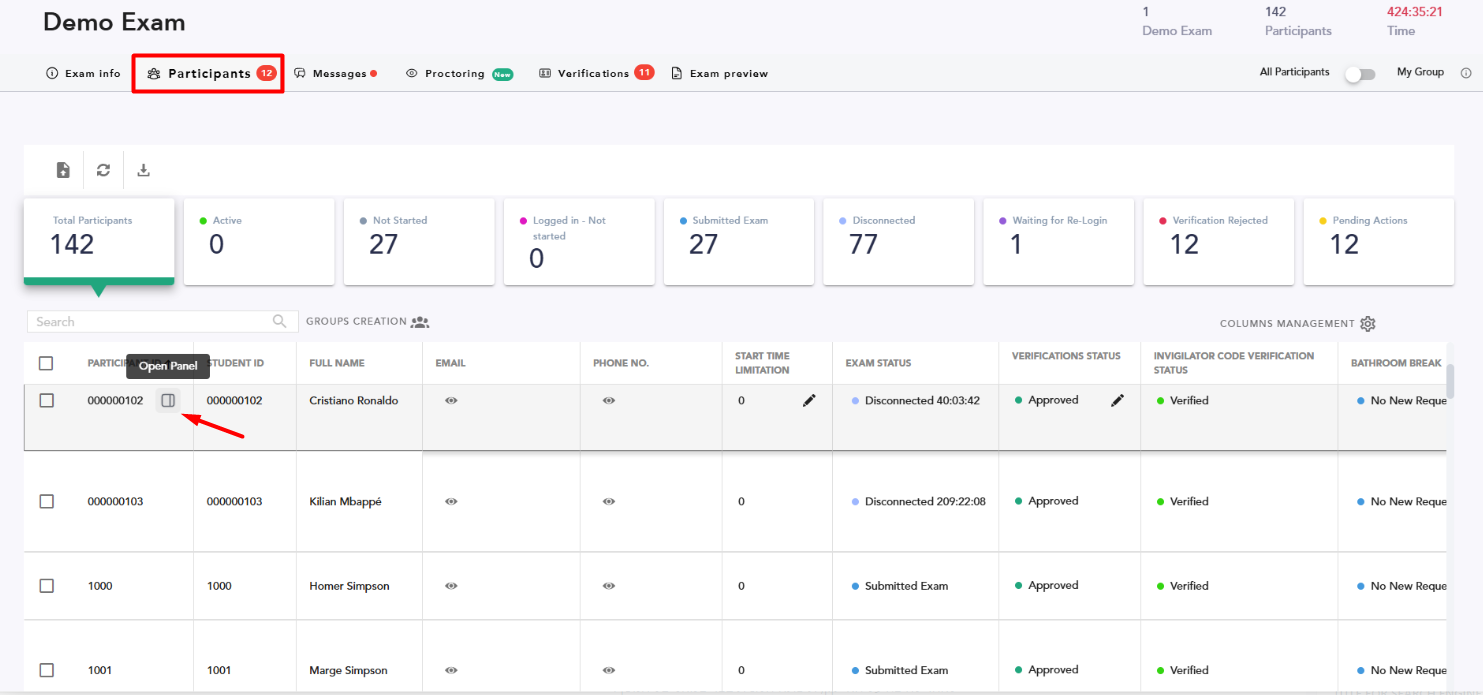Click name Homer Simpson
The image size is (1483, 695).
(x=350, y=586)
